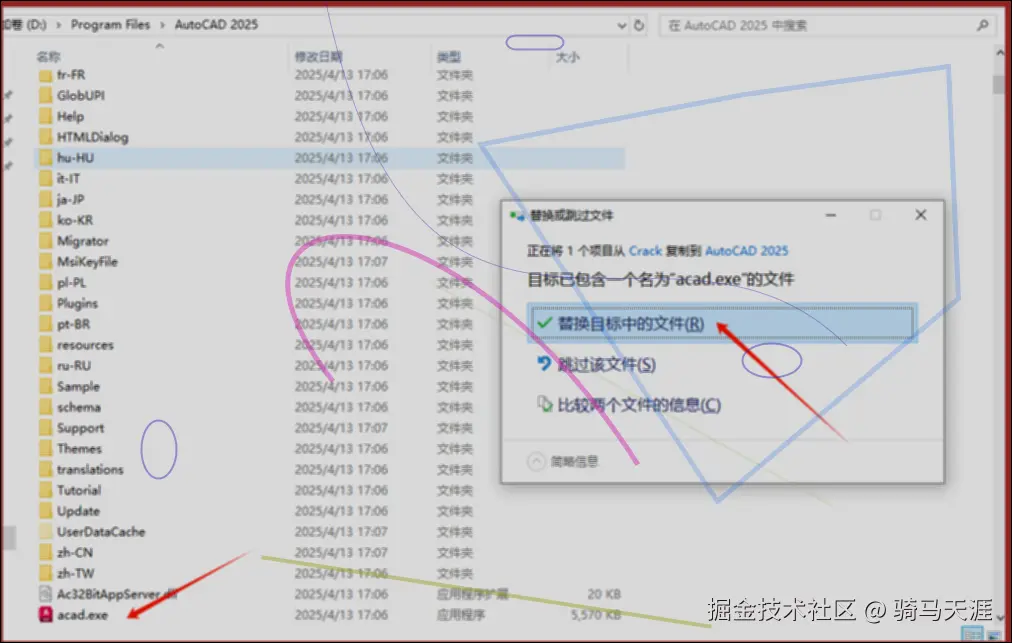
Task: Choose Replace the file in the destination
Action: 722,323
